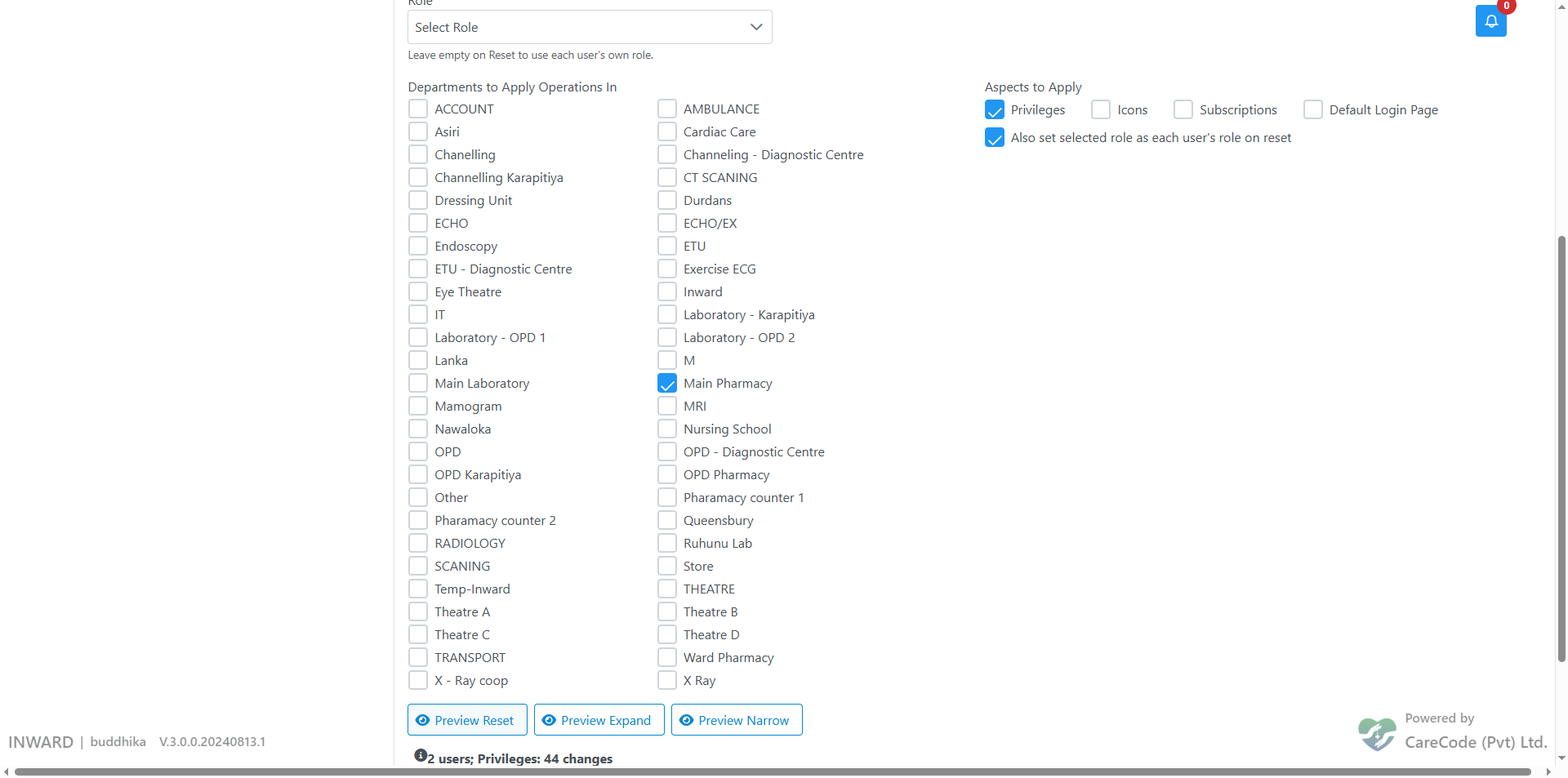Tick the ETU checkbox
This screenshot has width=1568, height=778.
pyautogui.click(x=666, y=246)
